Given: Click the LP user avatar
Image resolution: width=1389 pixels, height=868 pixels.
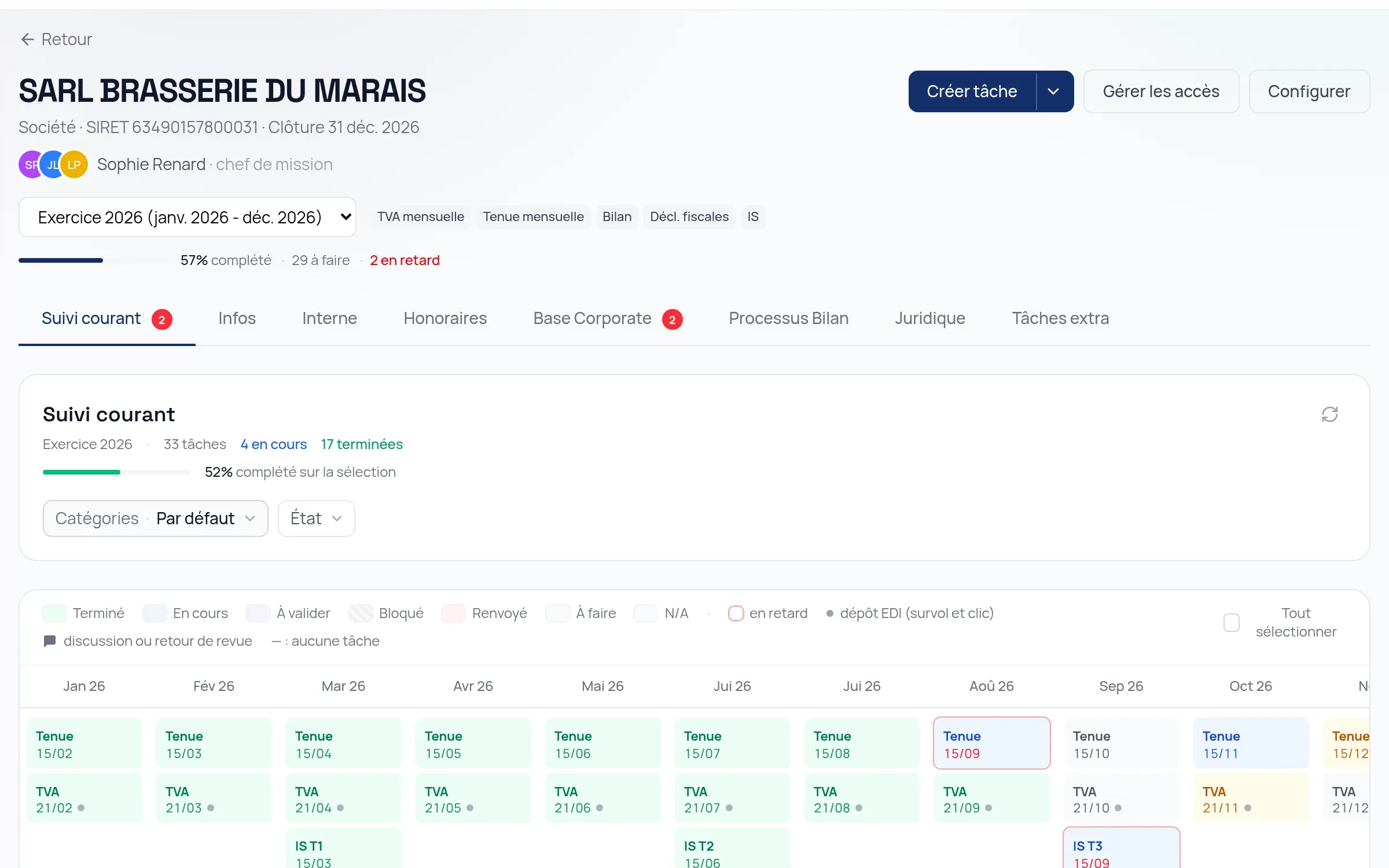Looking at the screenshot, I should click(74, 164).
